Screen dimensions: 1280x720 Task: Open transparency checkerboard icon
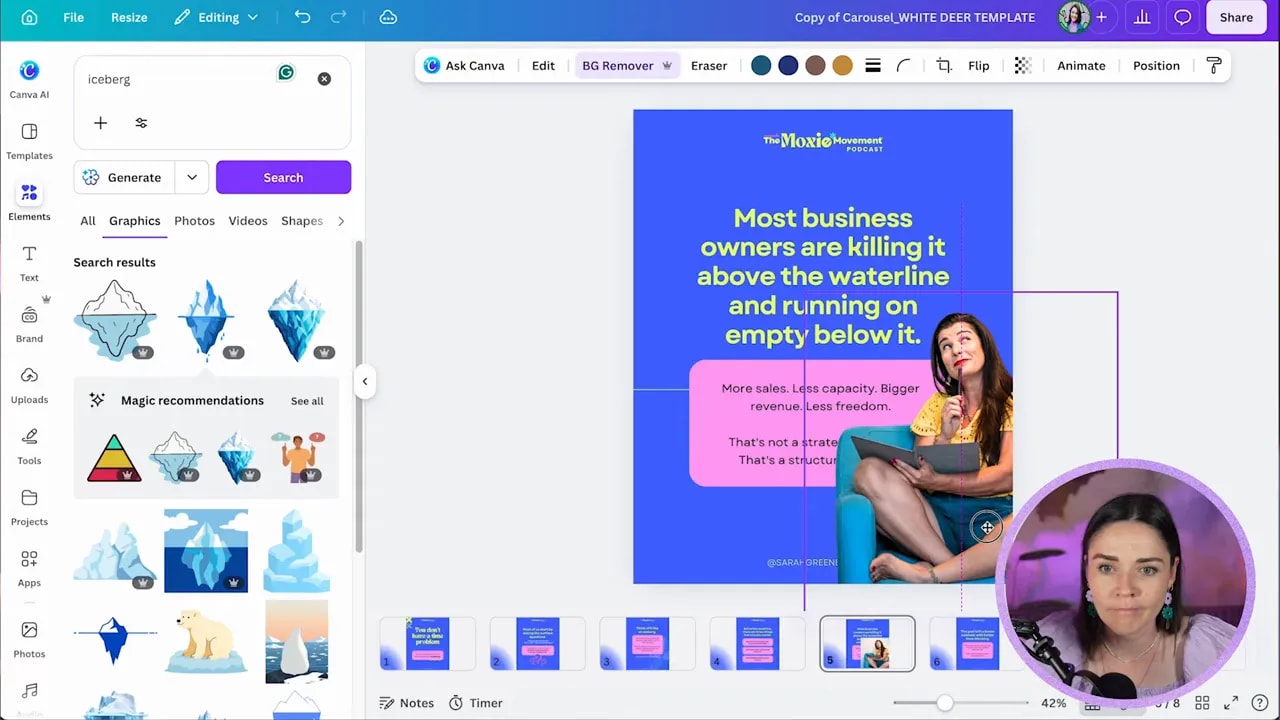pyautogui.click(x=1022, y=66)
